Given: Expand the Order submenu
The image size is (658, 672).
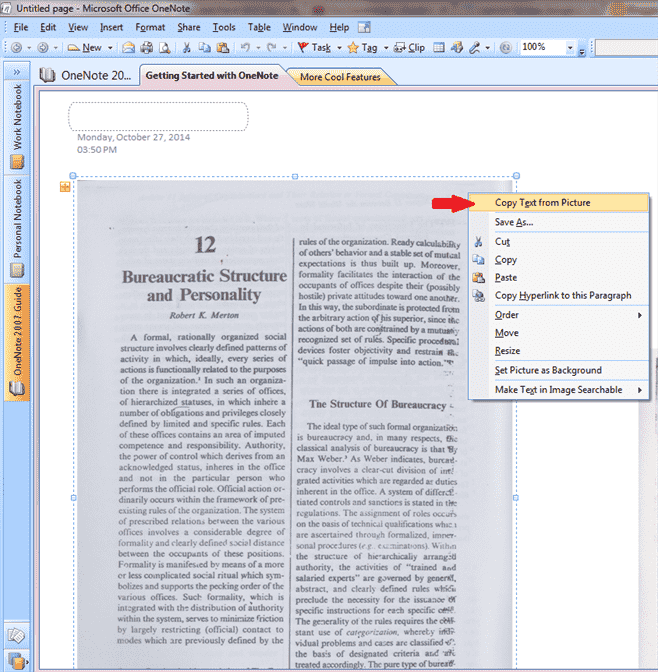Looking at the screenshot, I should tap(559, 315).
